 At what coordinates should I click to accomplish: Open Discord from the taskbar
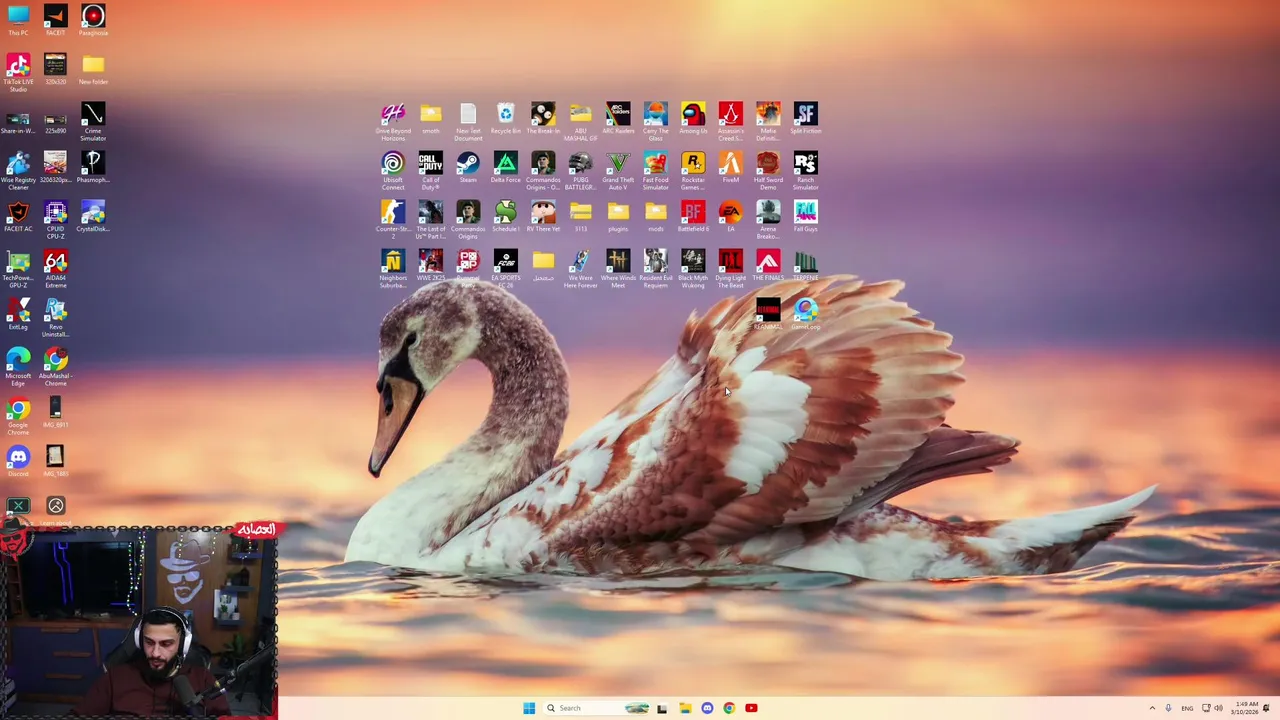click(x=707, y=708)
